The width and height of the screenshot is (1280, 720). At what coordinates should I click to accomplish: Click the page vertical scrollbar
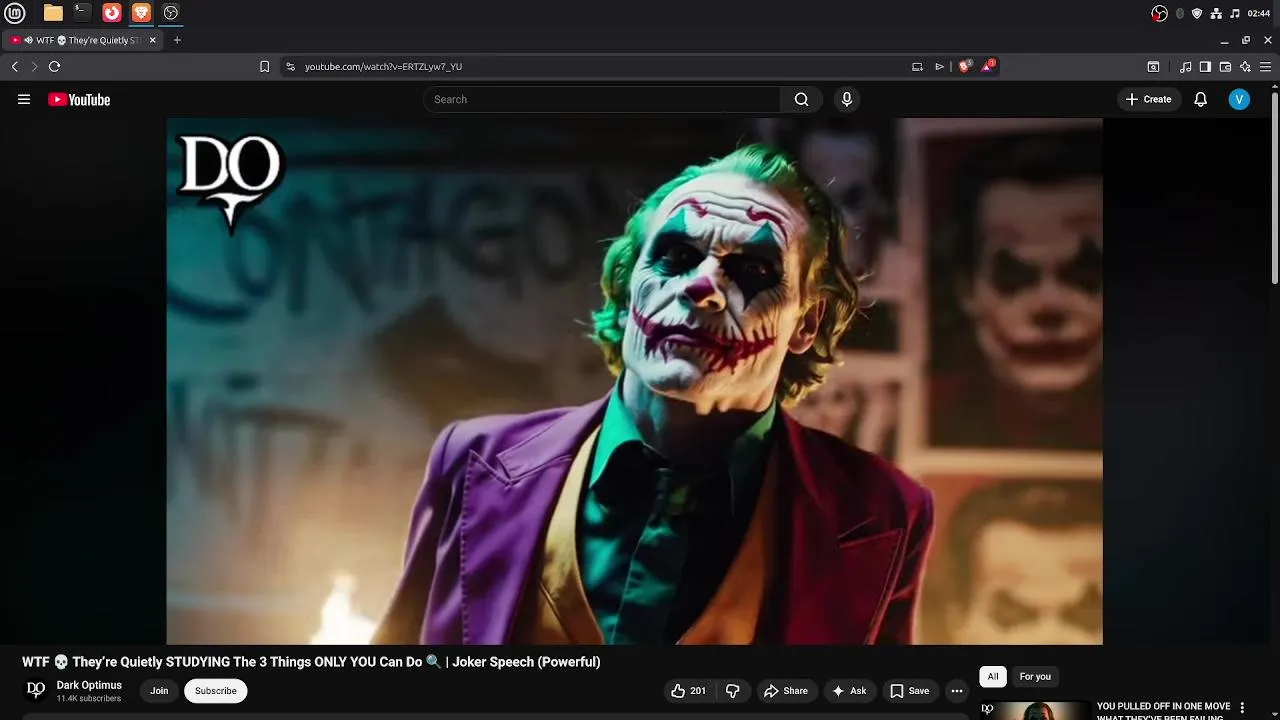point(1274,188)
